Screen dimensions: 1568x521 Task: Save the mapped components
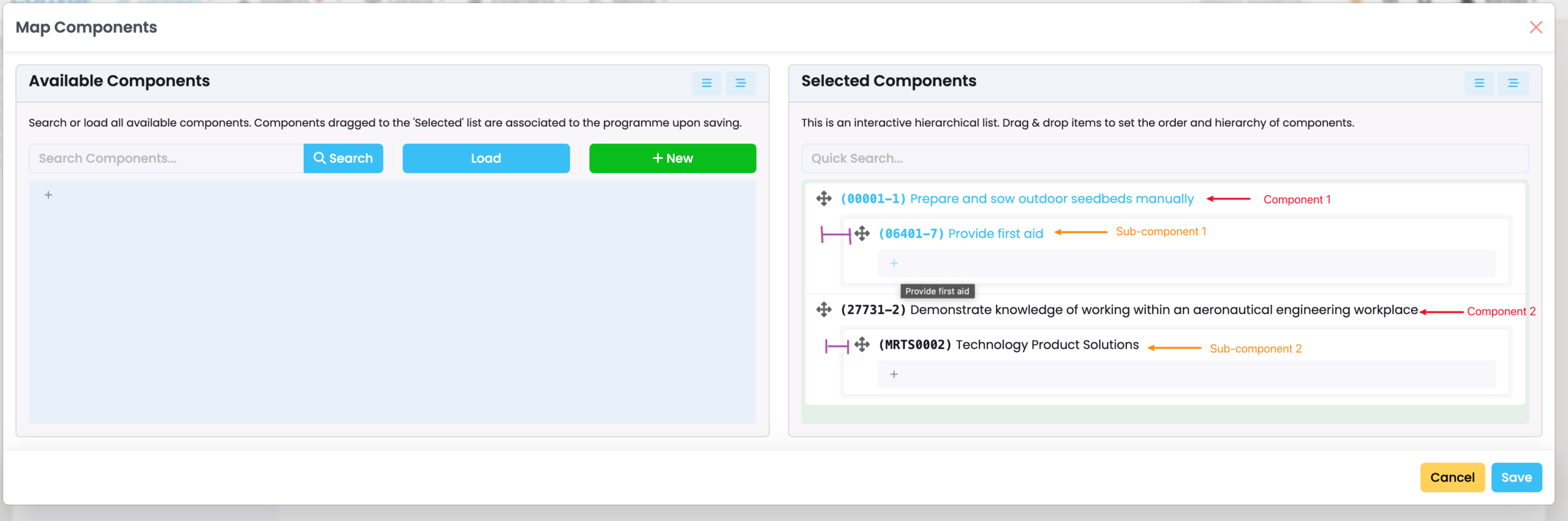coord(1516,478)
